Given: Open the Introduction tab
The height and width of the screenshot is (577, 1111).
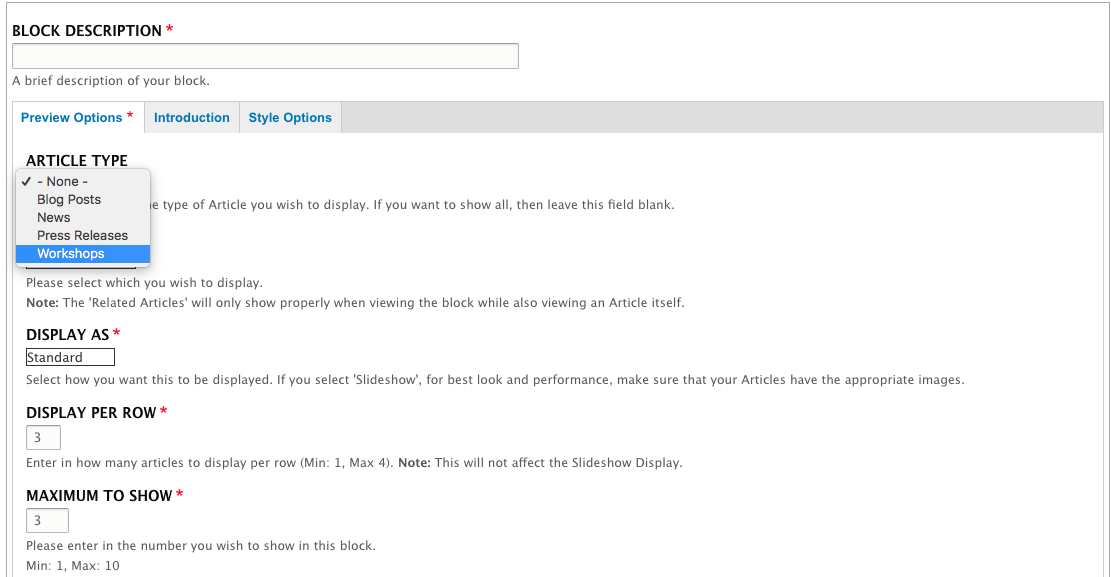Looking at the screenshot, I should 191,118.
